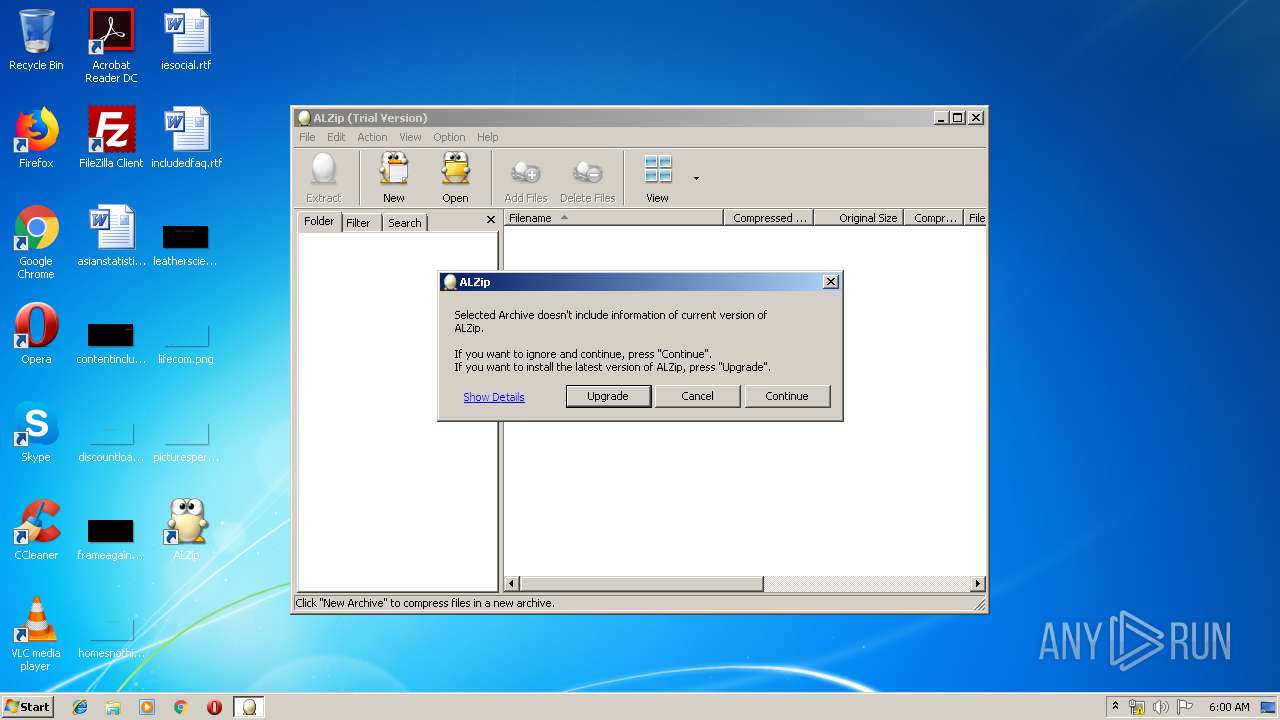Select the VLC media player shortcut
Screen dimensions: 1280x720
(36, 634)
